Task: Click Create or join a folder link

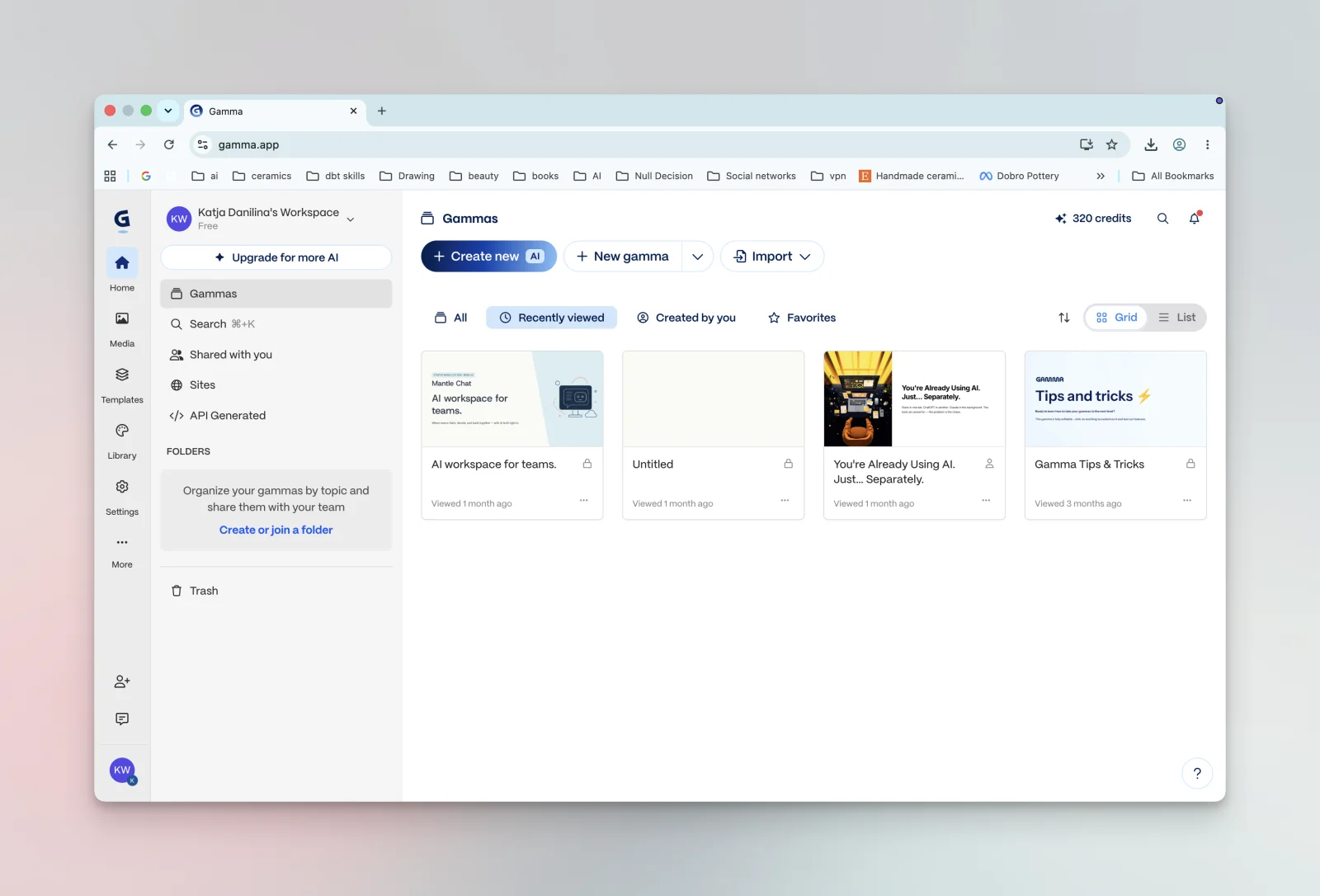Action: point(276,530)
